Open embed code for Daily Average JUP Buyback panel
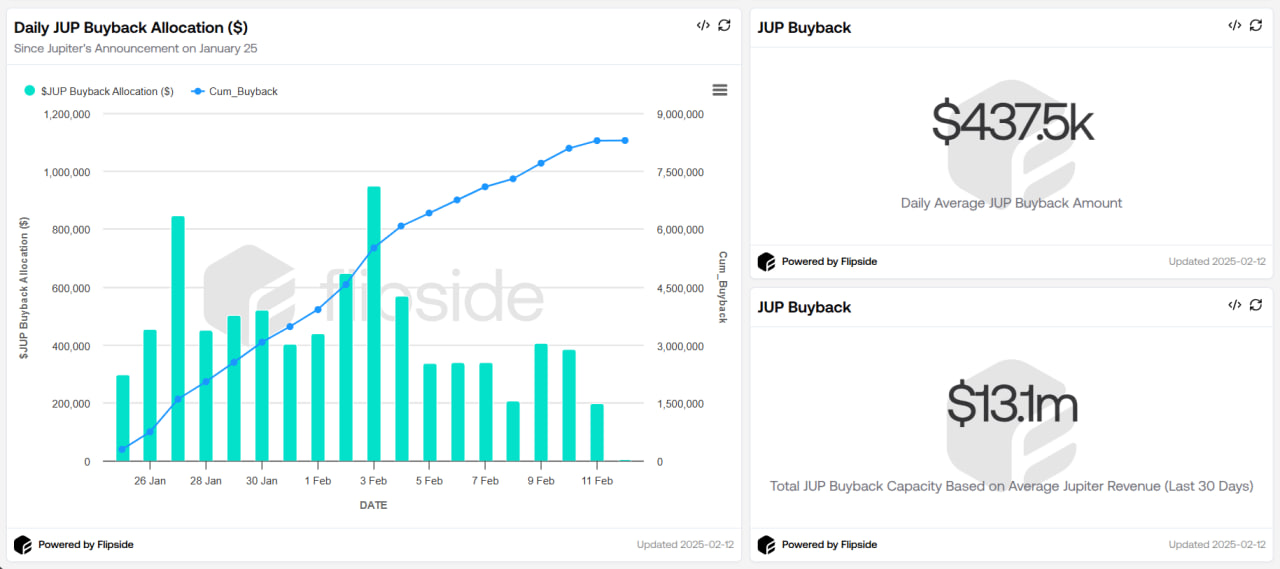Screen dimensions: 1280x569 pyautogui.click(x=1235, y=25)
